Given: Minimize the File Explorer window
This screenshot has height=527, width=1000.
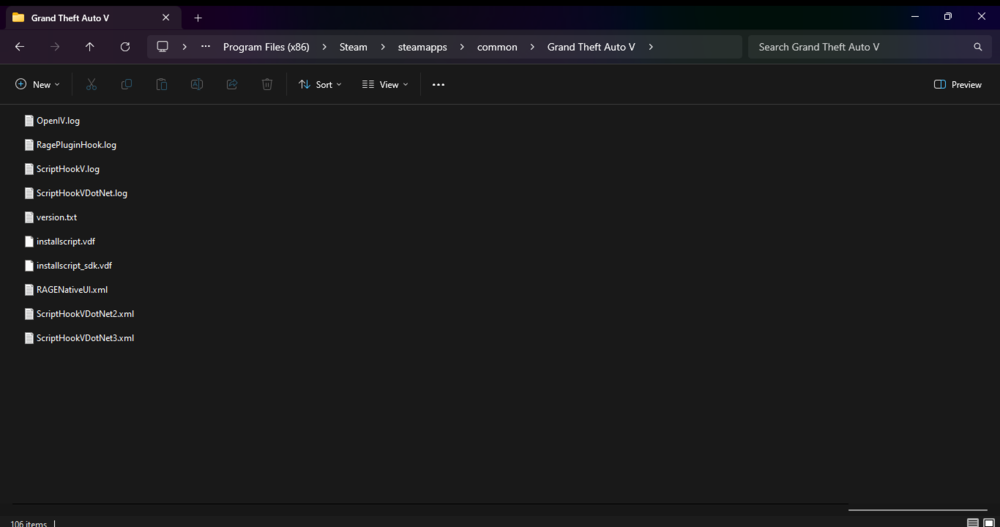Looking at the screenshot, I should (915, 17).
